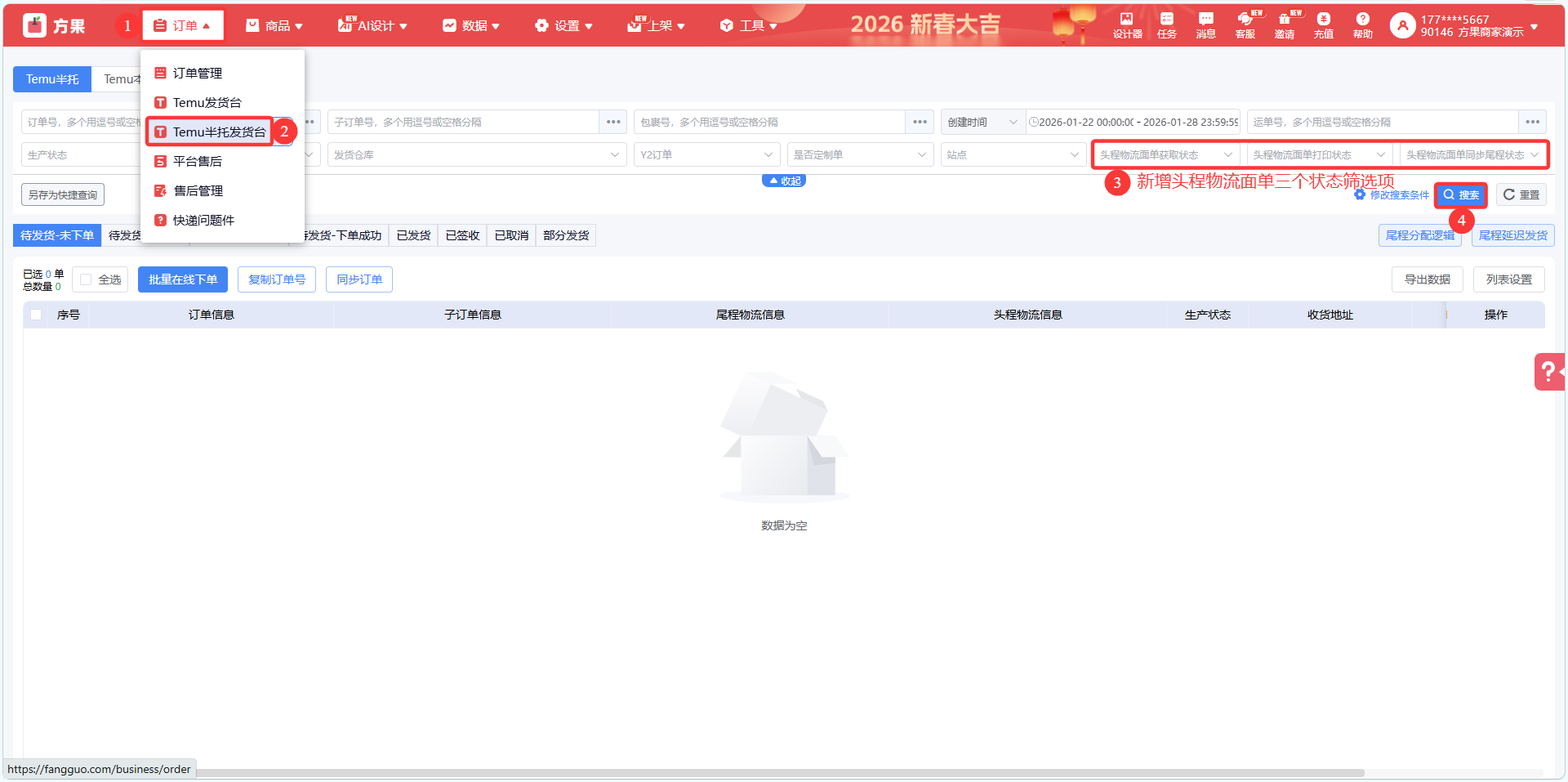Image resolution: width=1568 pixels, height=782 pixels.
Task: Select the 已签收 status tab
Action: click(x=462, y=235)
